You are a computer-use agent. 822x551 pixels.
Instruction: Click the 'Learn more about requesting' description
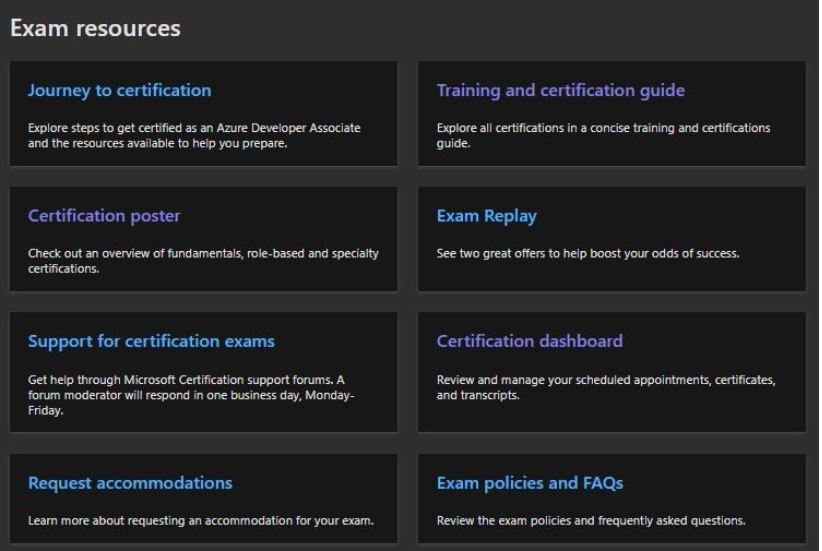point(200,521)
